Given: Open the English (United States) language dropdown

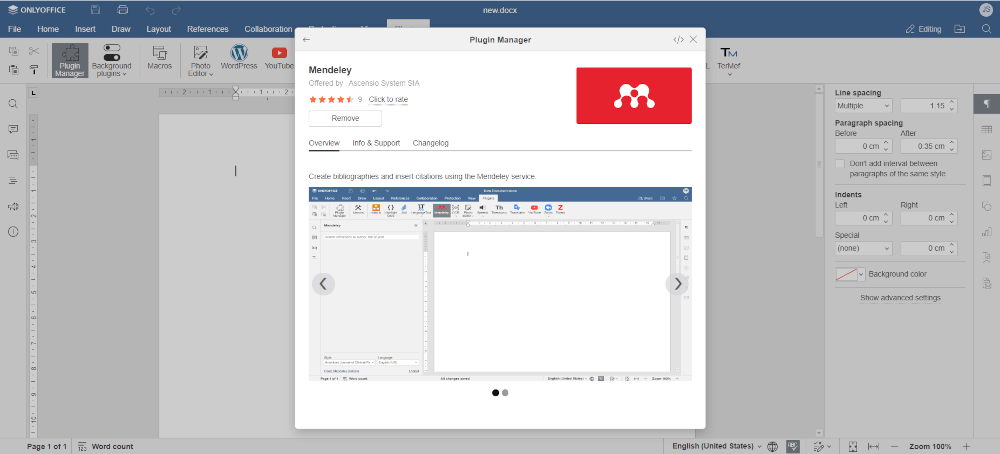Looking at the screenshot, I should [717, 446].
